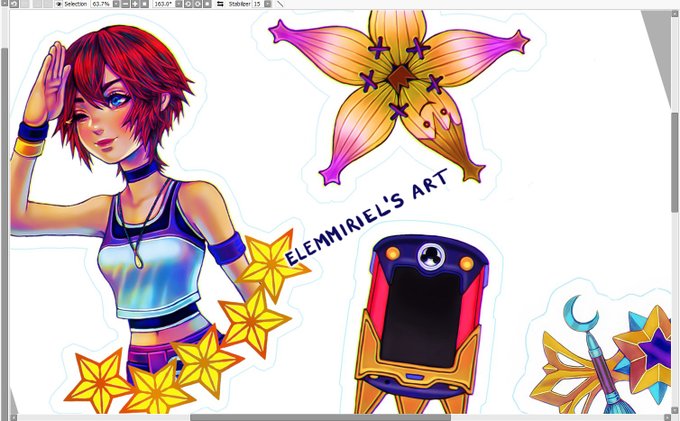Screen dimensions: 680x421
Task: Zoom out with the minus button
Action: (125, 4)
